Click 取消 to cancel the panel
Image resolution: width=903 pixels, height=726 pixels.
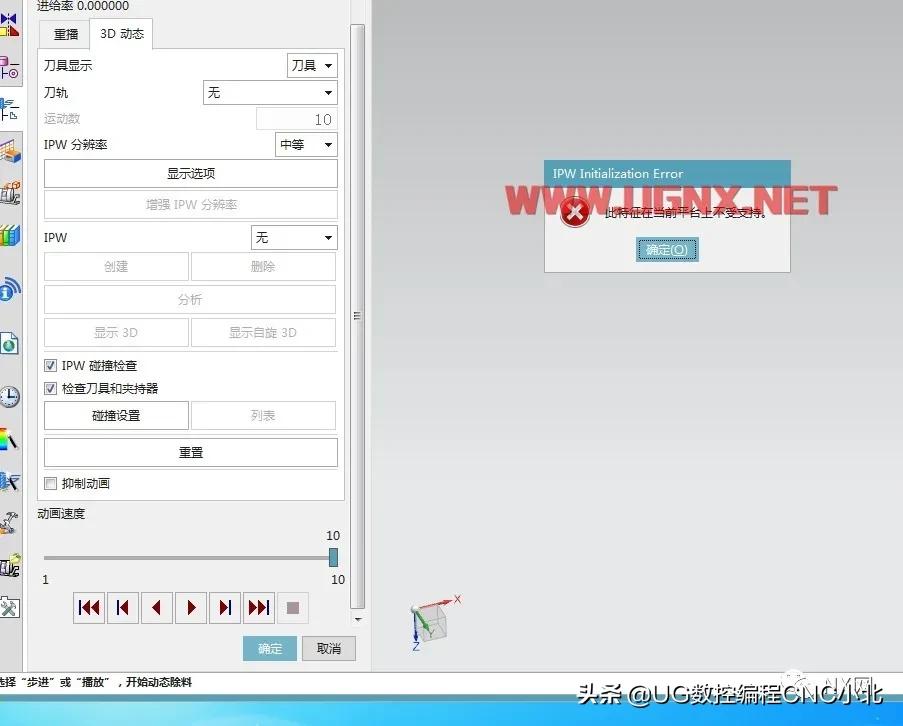[329, 649]
